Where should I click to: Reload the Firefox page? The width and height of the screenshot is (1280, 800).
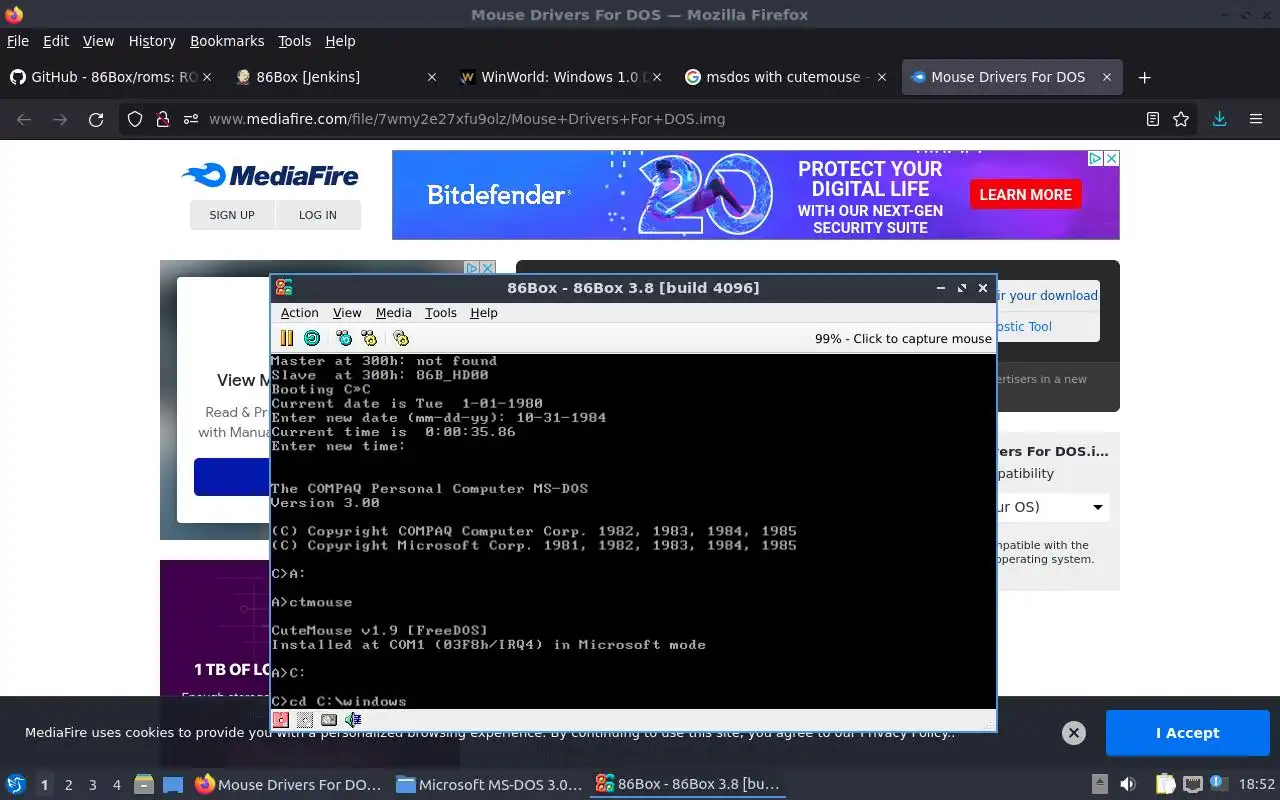point(96,119)
